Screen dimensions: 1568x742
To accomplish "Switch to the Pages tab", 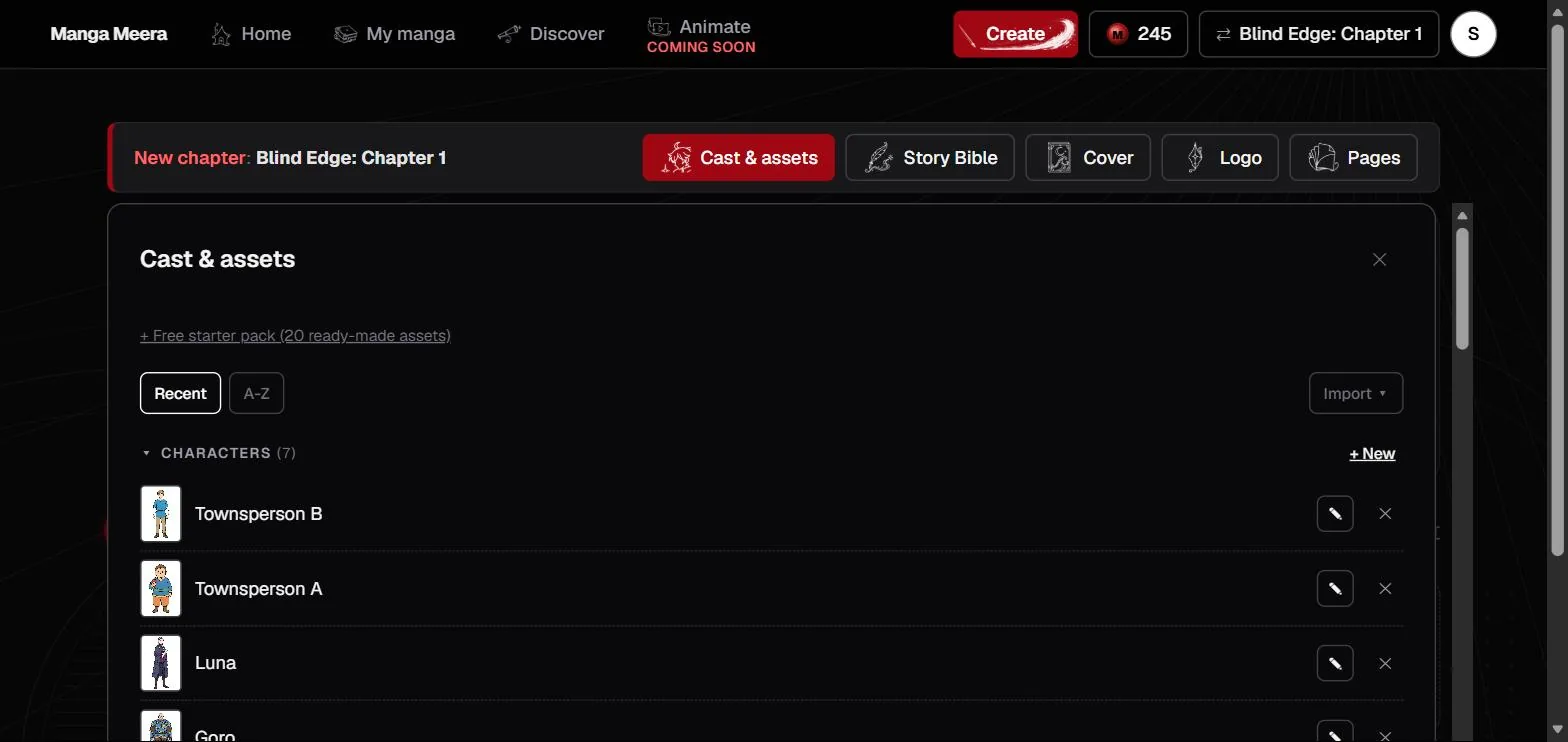I will [1353, 158].
